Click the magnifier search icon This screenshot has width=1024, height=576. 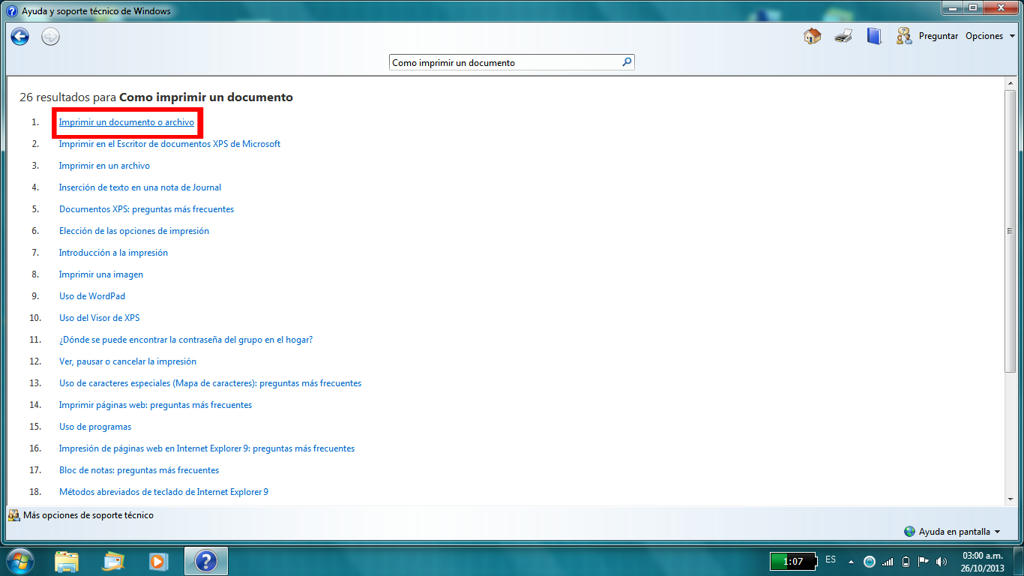pos(626,62)
